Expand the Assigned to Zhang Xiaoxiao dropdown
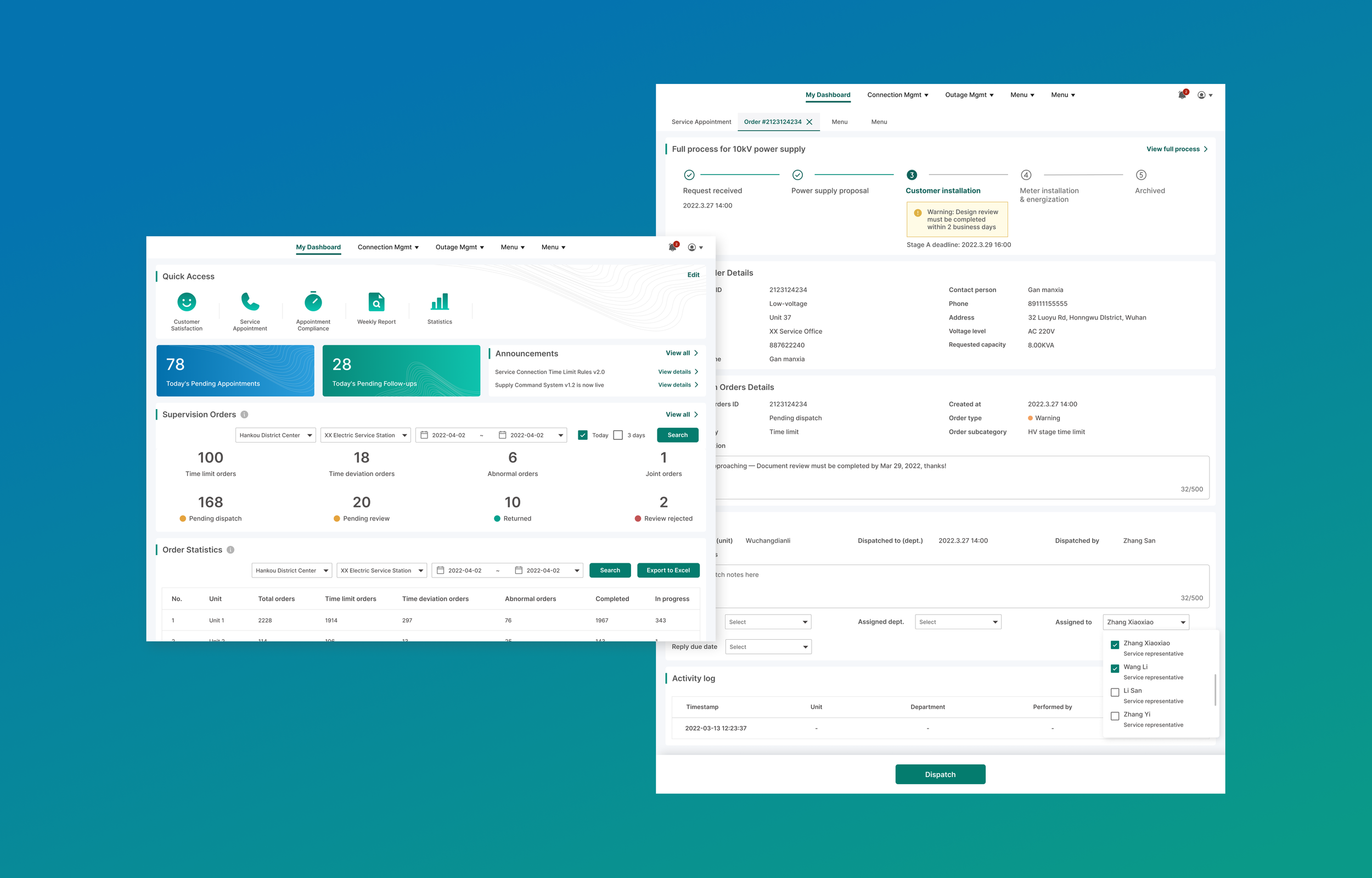This screenshot has width=1372, height=878. click(1146, 622)
